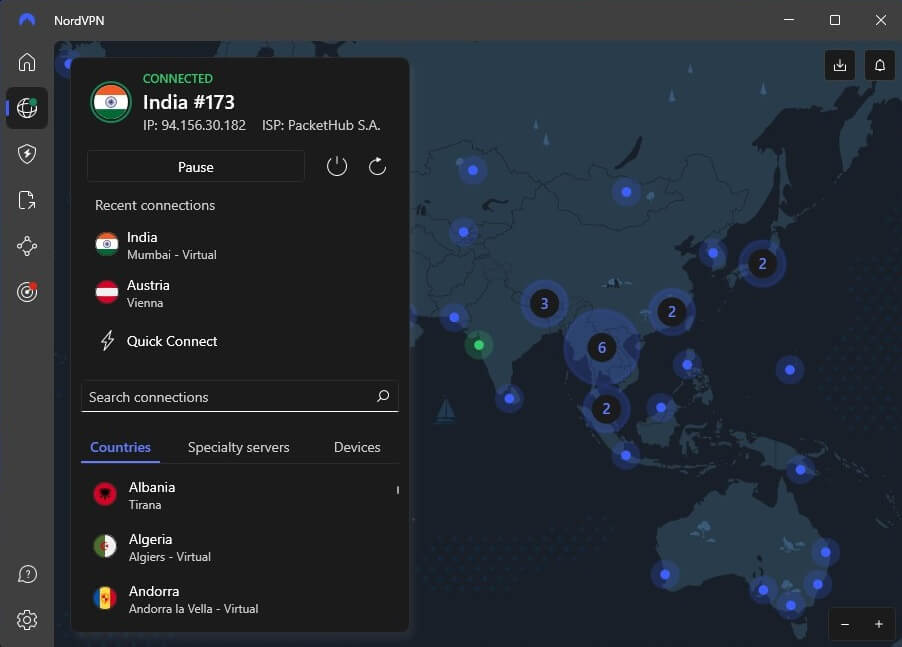Image resolution: width=902 pixels, height=647 pixels.
Task: Click the Andorra flag icon
Action: [x=105, y=598]
